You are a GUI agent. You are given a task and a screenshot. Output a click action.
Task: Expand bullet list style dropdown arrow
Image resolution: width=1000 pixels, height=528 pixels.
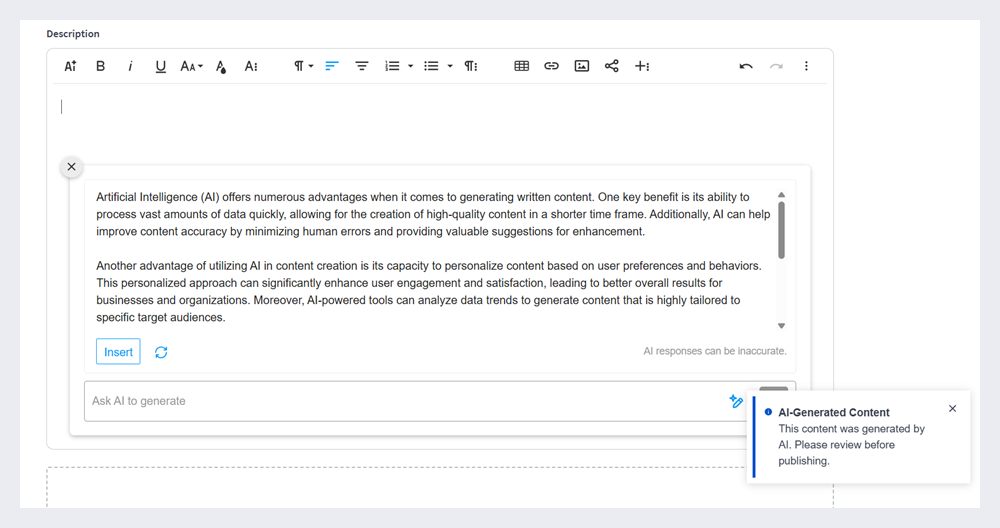tap(450, 66)
